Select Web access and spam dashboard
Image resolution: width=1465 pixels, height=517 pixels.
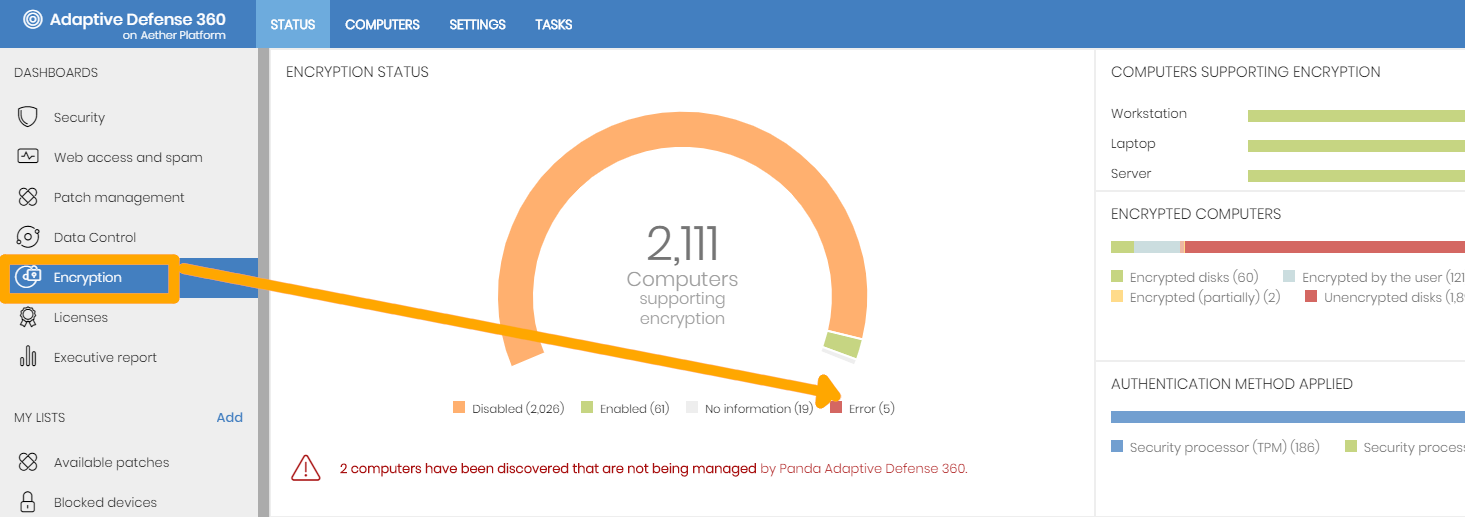pyautogui.click(x=128, y=158)
